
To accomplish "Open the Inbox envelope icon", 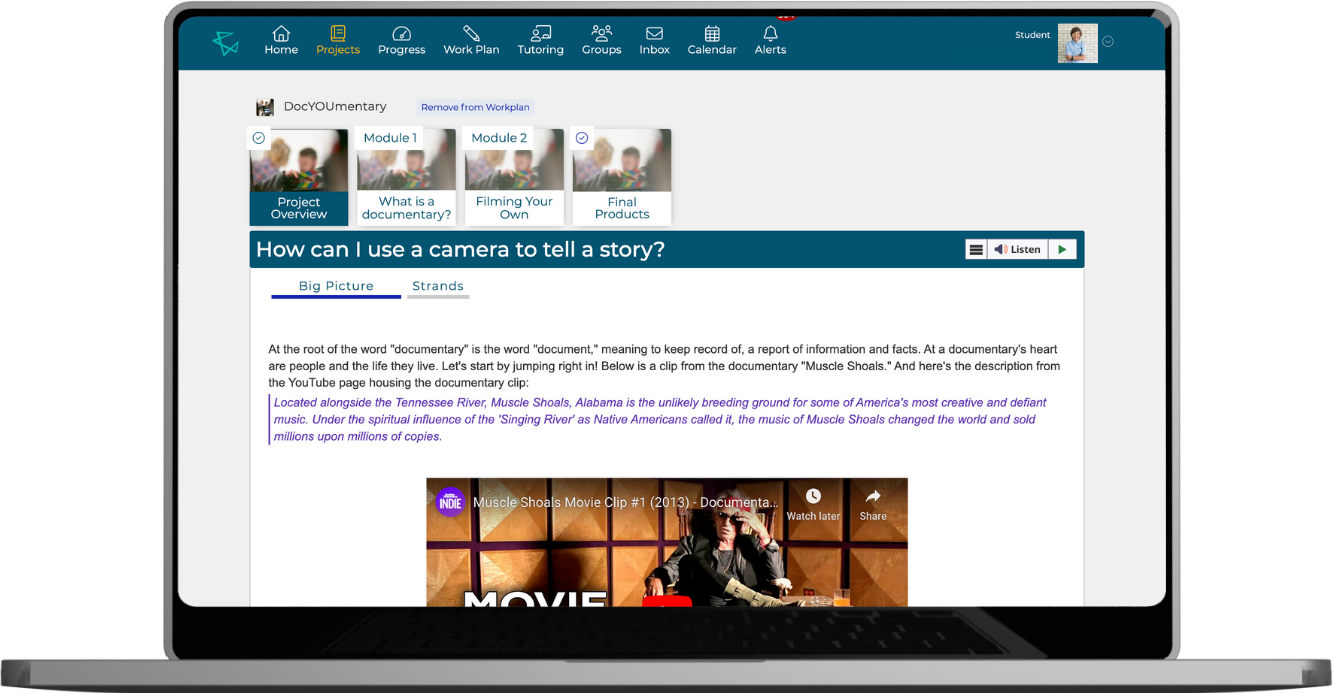I will coord(655,33).
